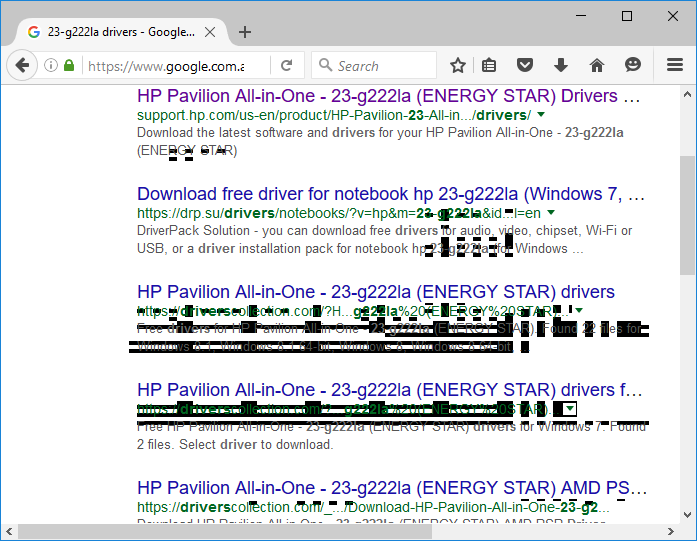
Task: Click horizontal scrollbar left arrow
Action: pyautogui.click(x=9, y=531)
